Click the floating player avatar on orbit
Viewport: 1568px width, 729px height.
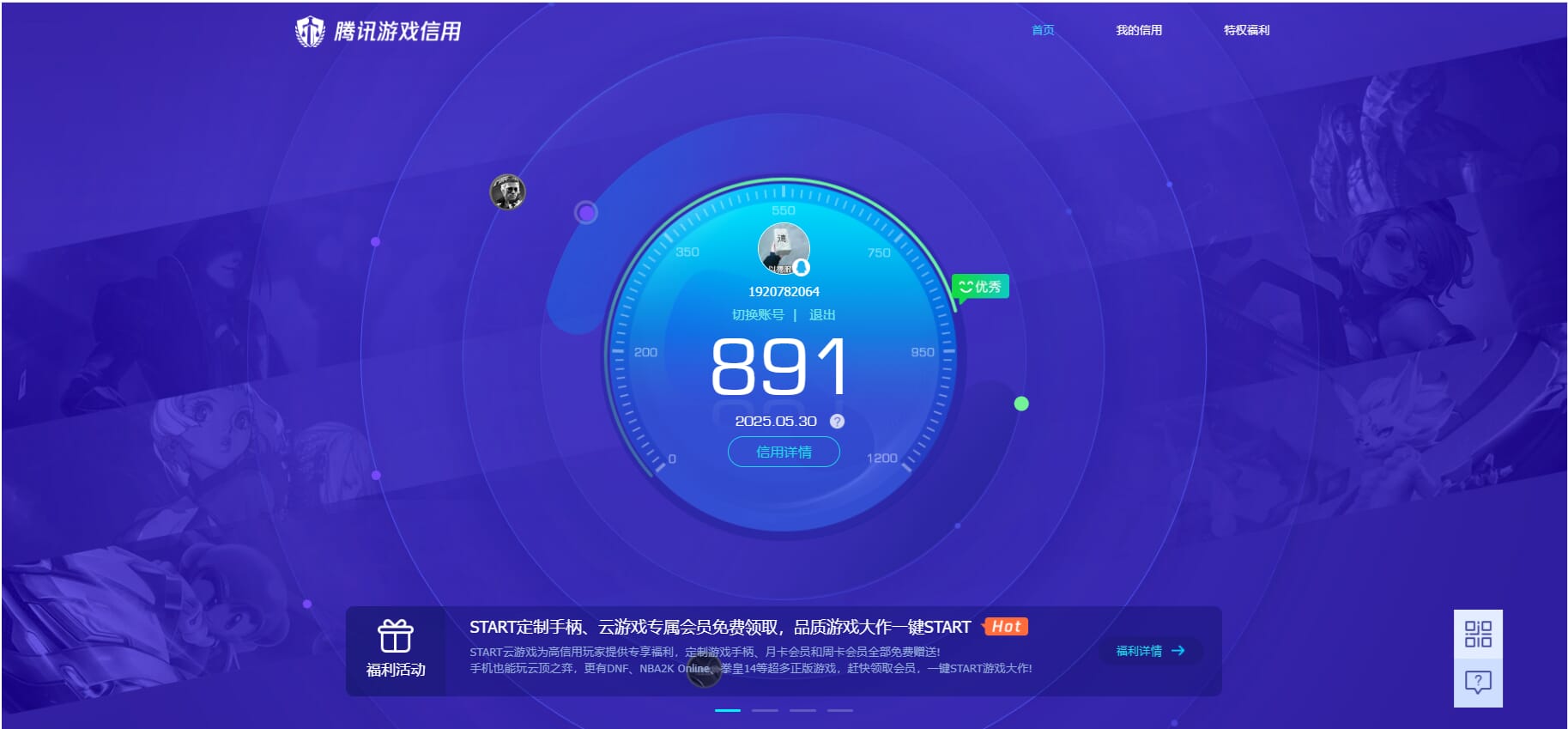507,191
